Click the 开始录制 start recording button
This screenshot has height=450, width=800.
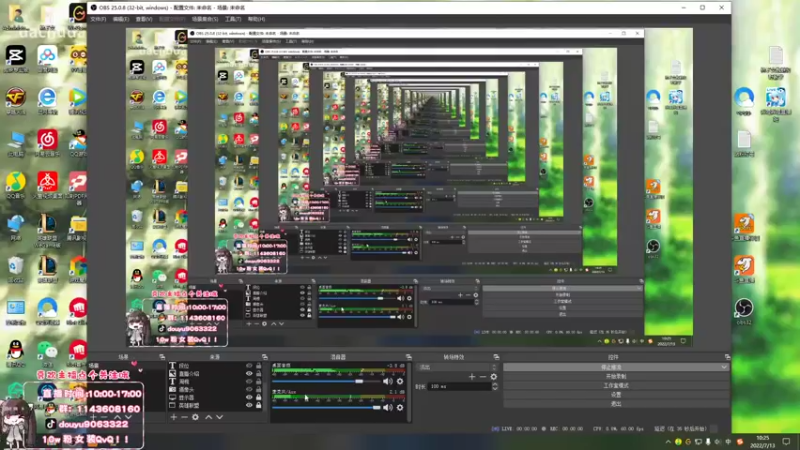[x=616, y=376]
